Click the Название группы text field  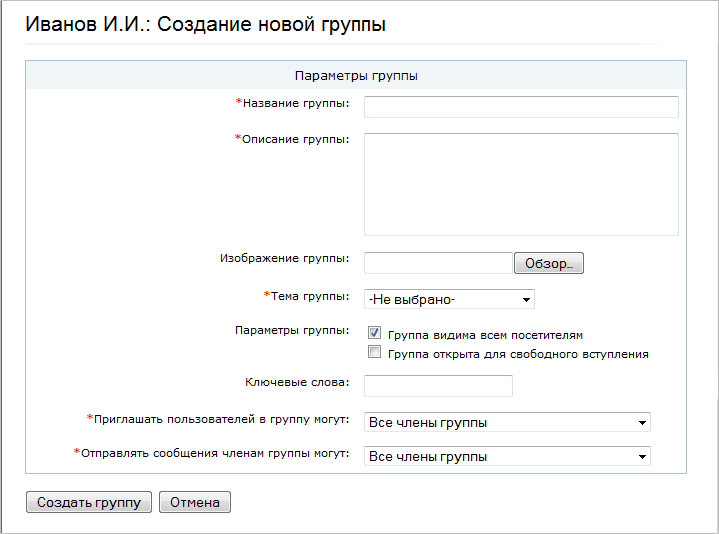coord(521,107)
